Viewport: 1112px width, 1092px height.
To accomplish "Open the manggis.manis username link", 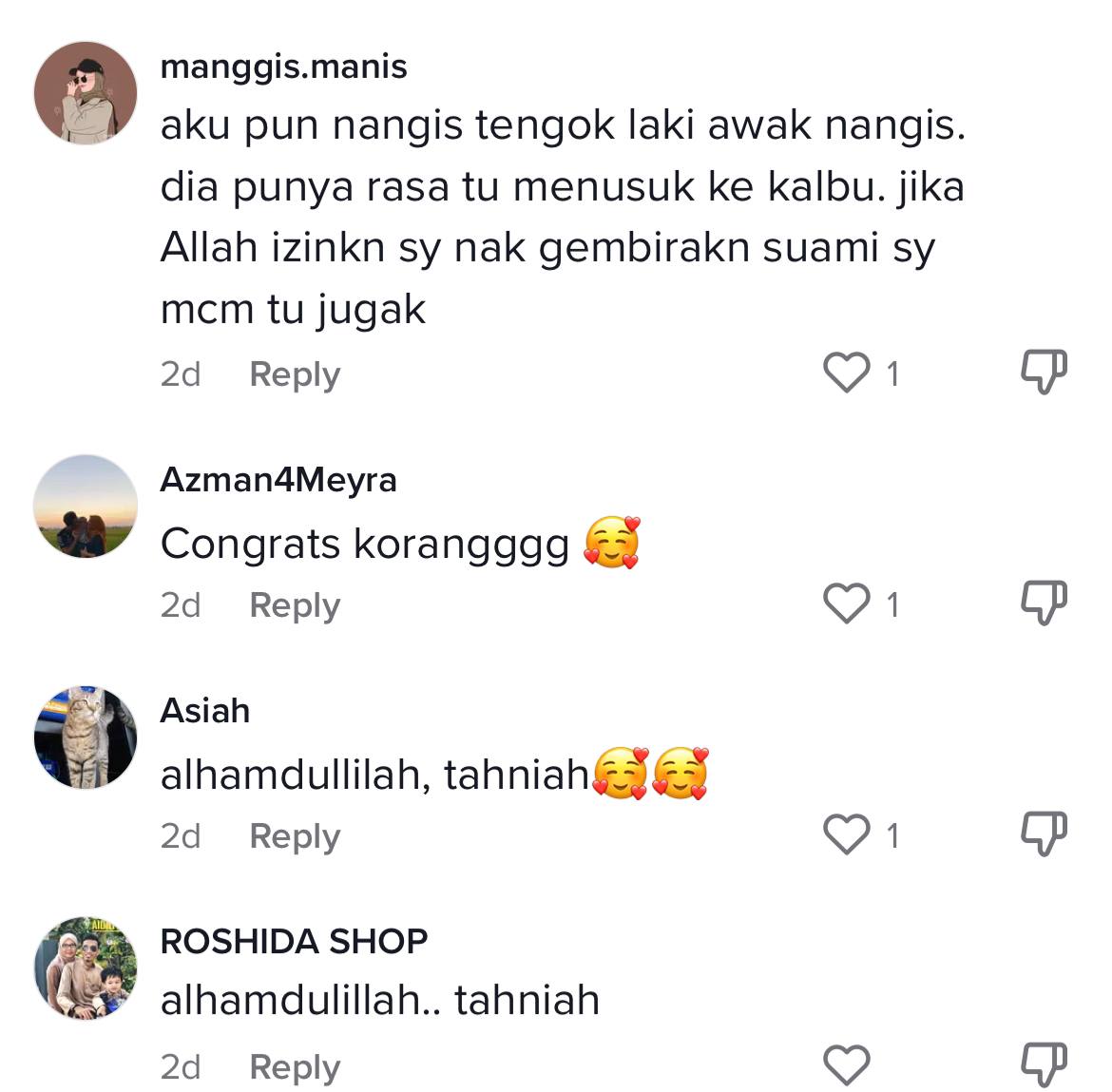I will coord(283,68).
